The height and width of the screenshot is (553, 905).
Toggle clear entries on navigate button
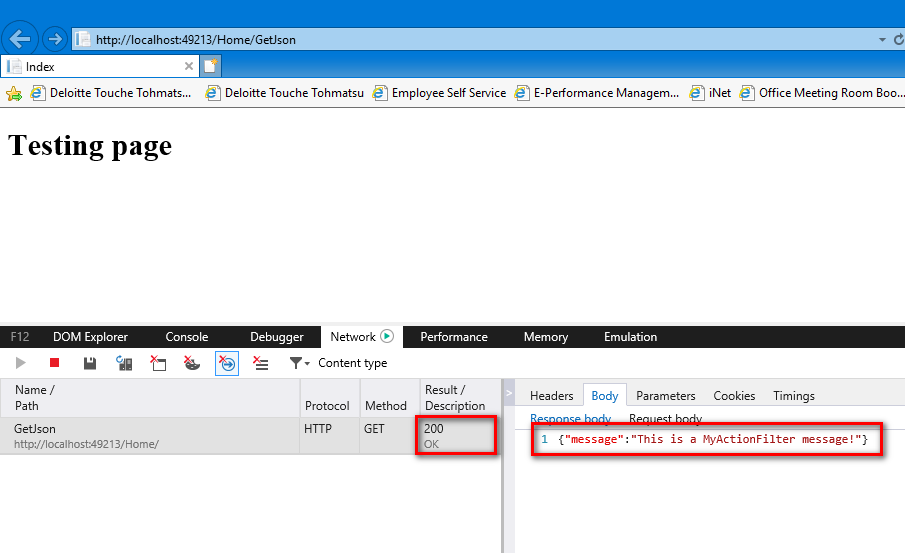coord(227,363)
